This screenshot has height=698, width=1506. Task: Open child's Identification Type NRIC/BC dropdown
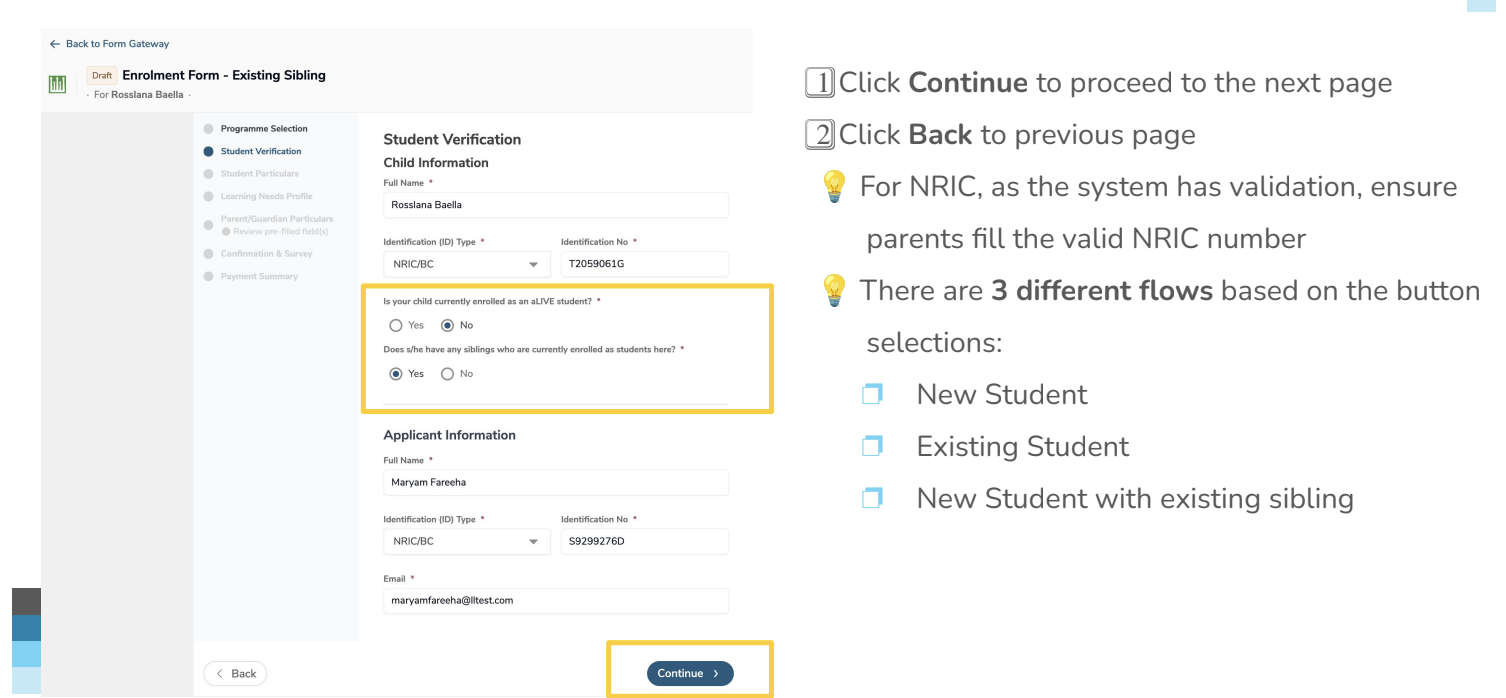[467, 265]
